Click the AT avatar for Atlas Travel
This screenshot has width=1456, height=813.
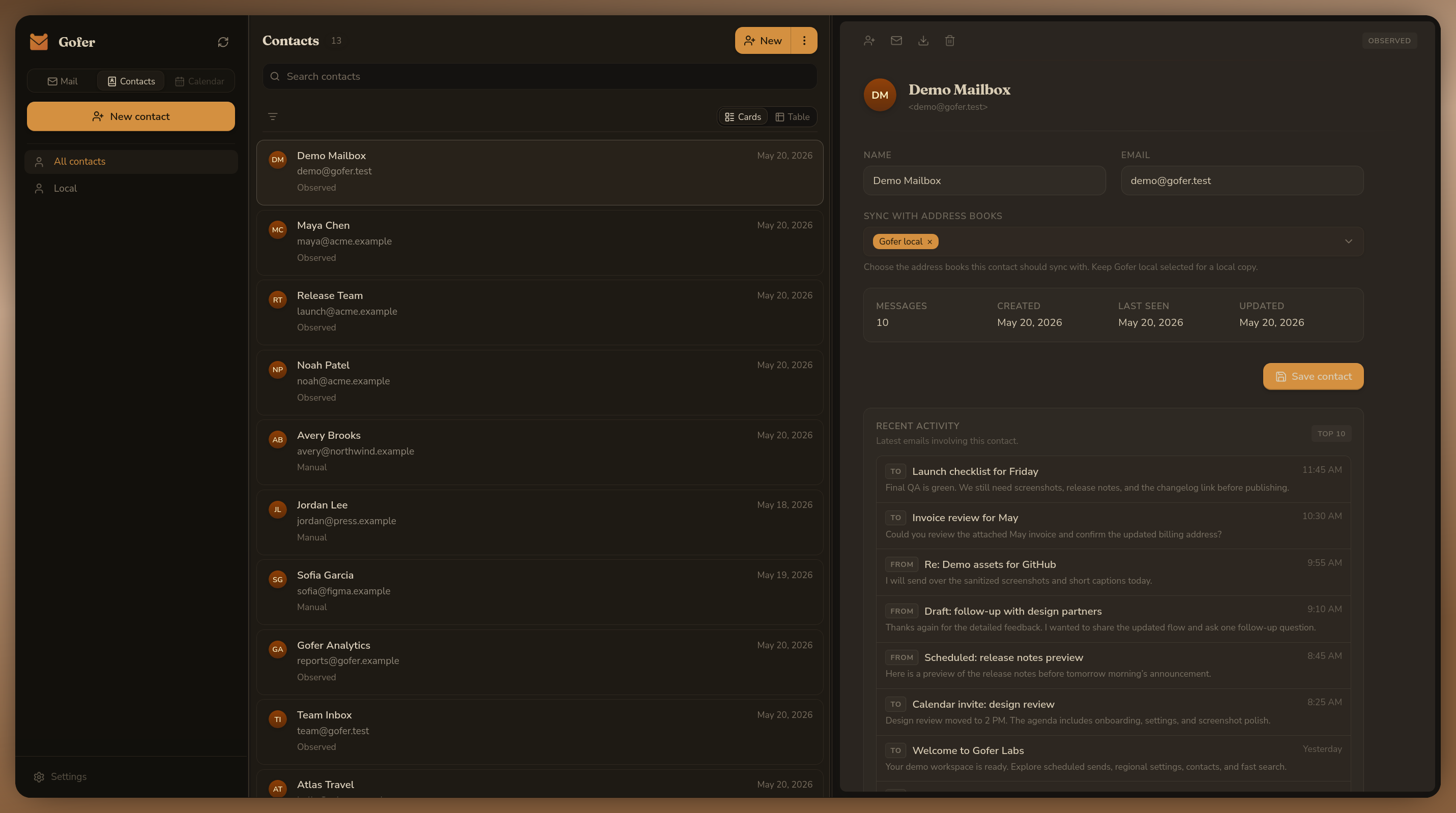point(278,789)
